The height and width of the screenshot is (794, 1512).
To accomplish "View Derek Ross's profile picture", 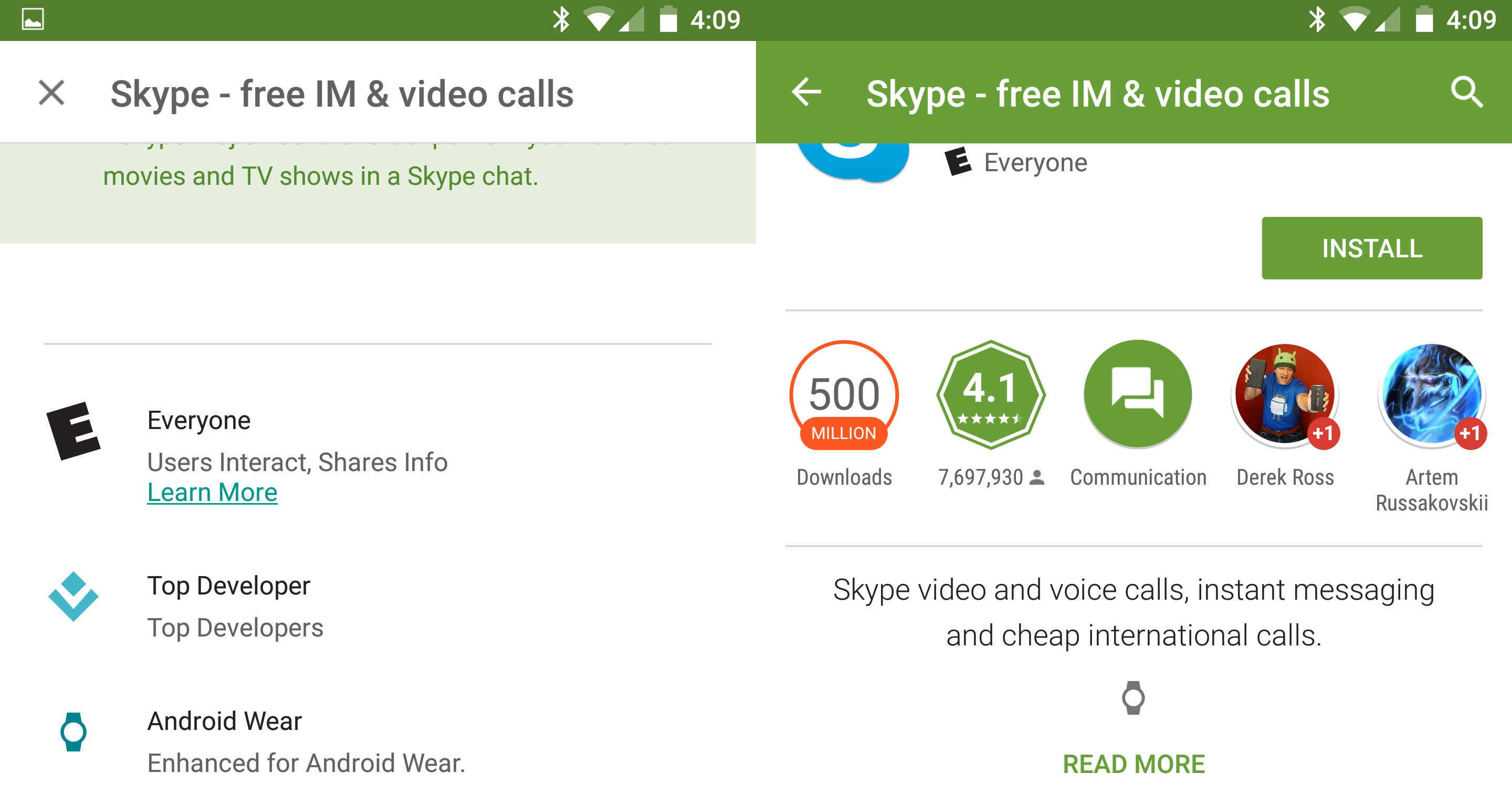I will pyautogui.click(x=1284, y=395).
